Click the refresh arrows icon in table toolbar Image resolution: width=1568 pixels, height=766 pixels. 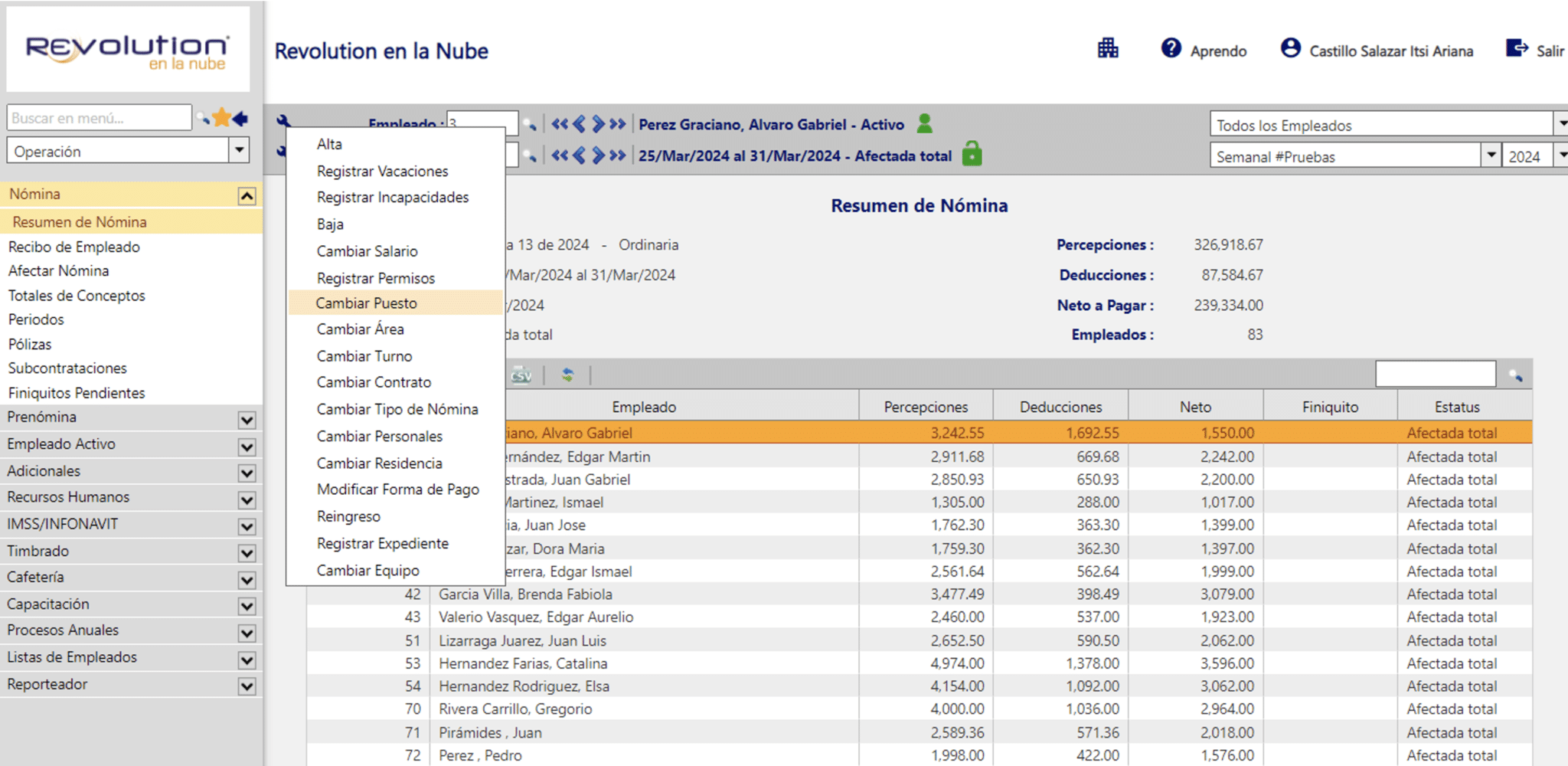point(567,375)
